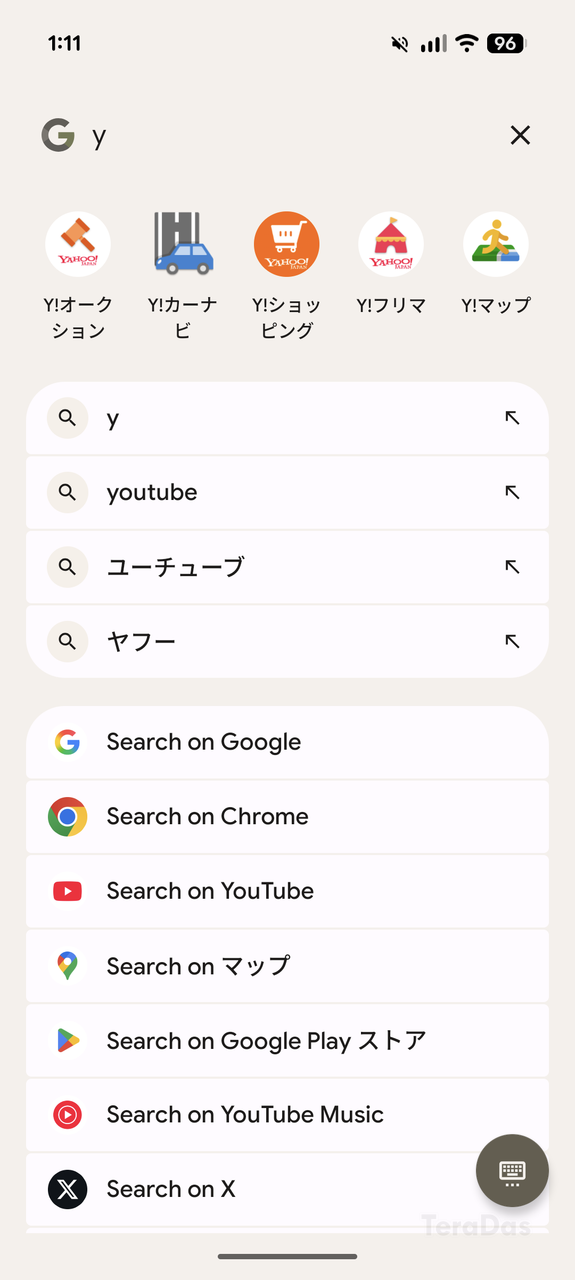Tap Search on Google
Screen dimensions: 575x1280
[287, 742]
